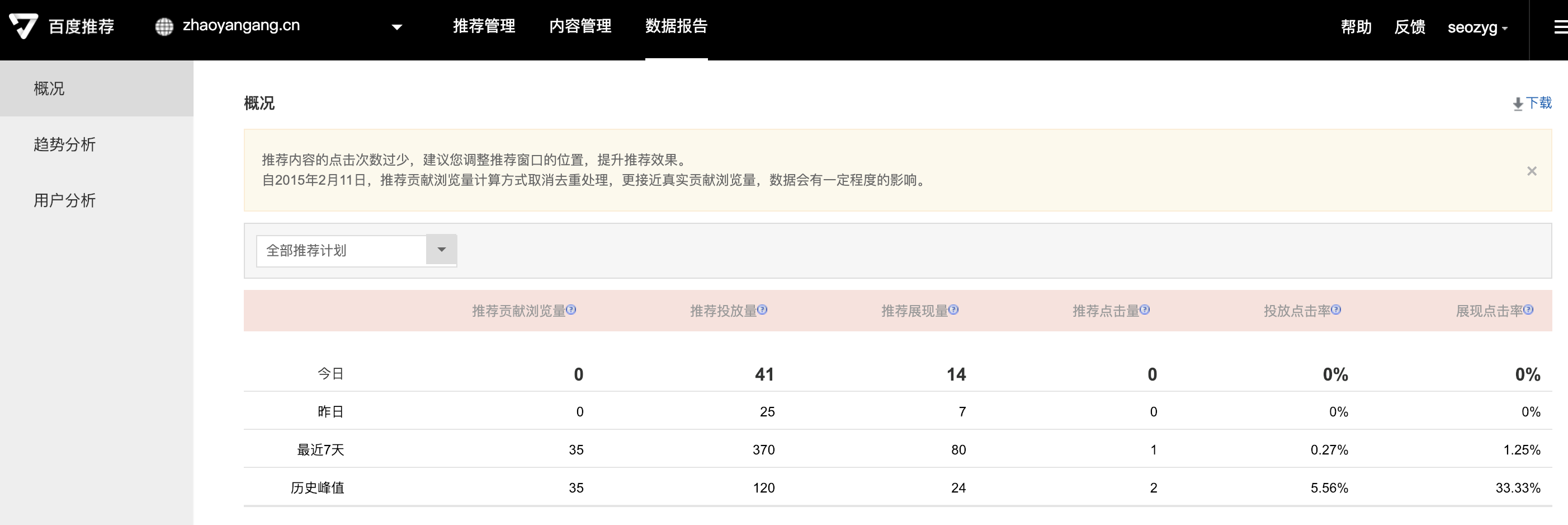Click the help icon next to 推荐投放量
Screen dimensions: 1568x525
(762, 310)
